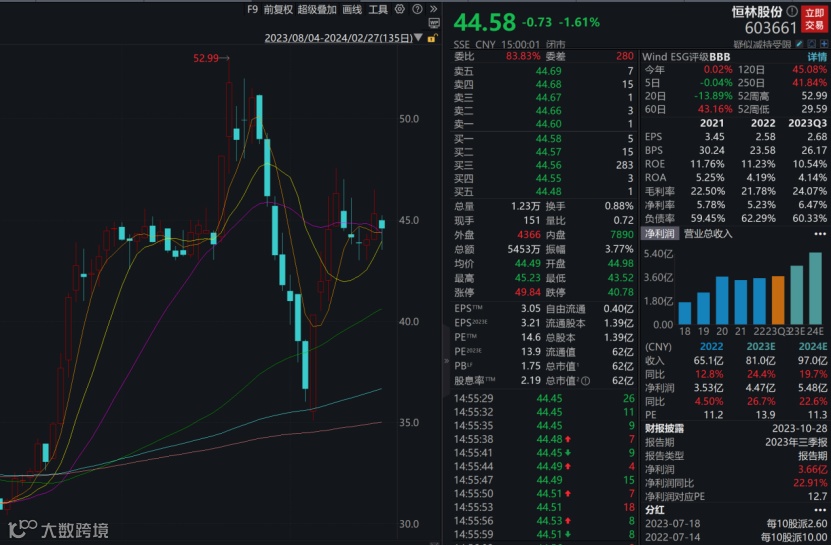This screenshot has width=831, height=546.
Task: Click the 2023Q3 column header in financials table
Action: (x=807, y=123)
